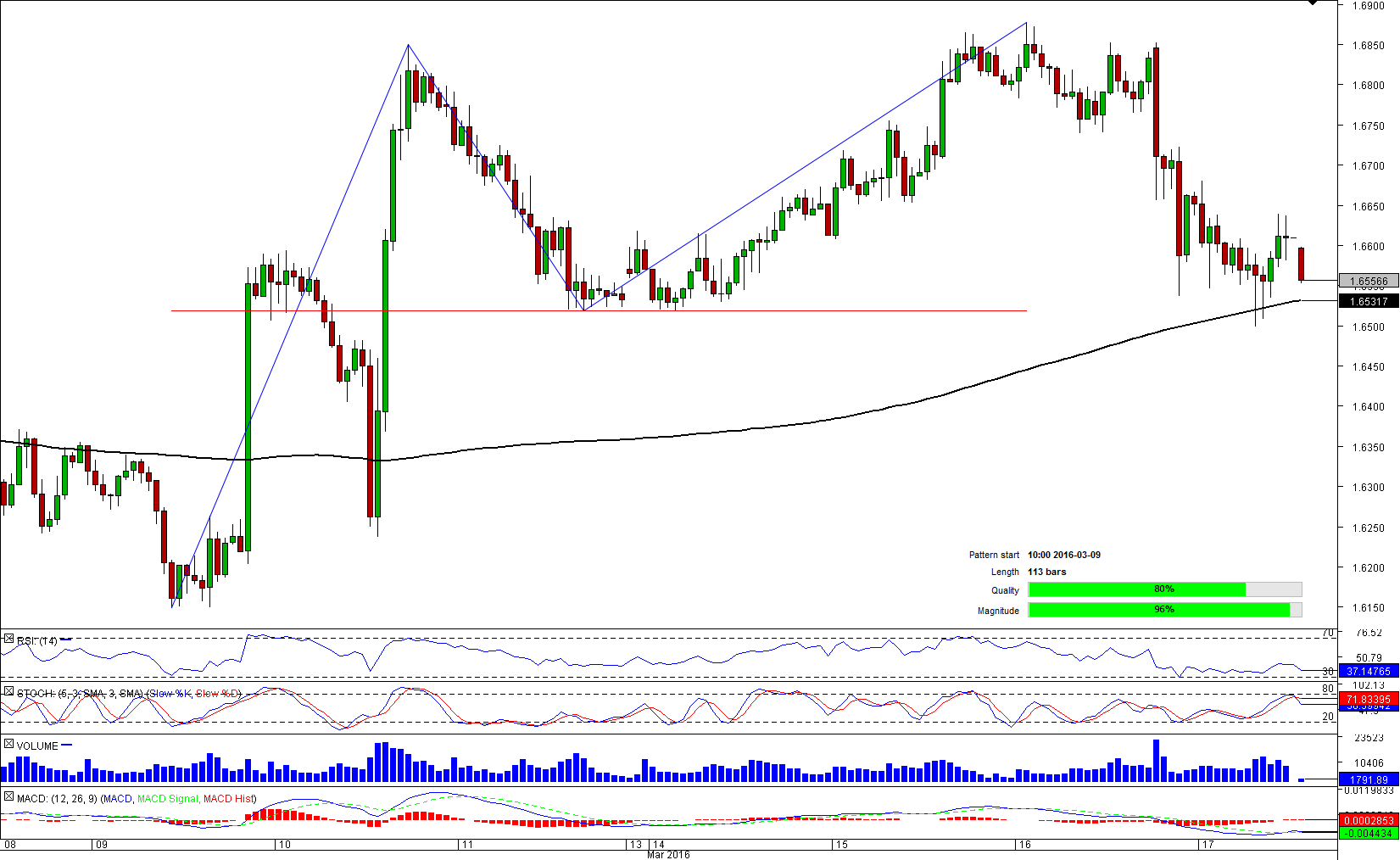Close the MACD indicator panel
1400x860 pixels.
coord(8,796)
